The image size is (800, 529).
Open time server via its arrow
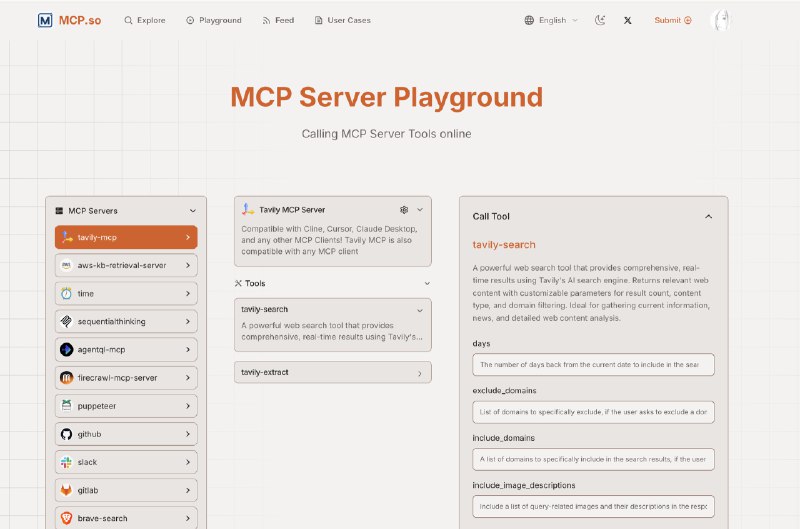(188, 294)
